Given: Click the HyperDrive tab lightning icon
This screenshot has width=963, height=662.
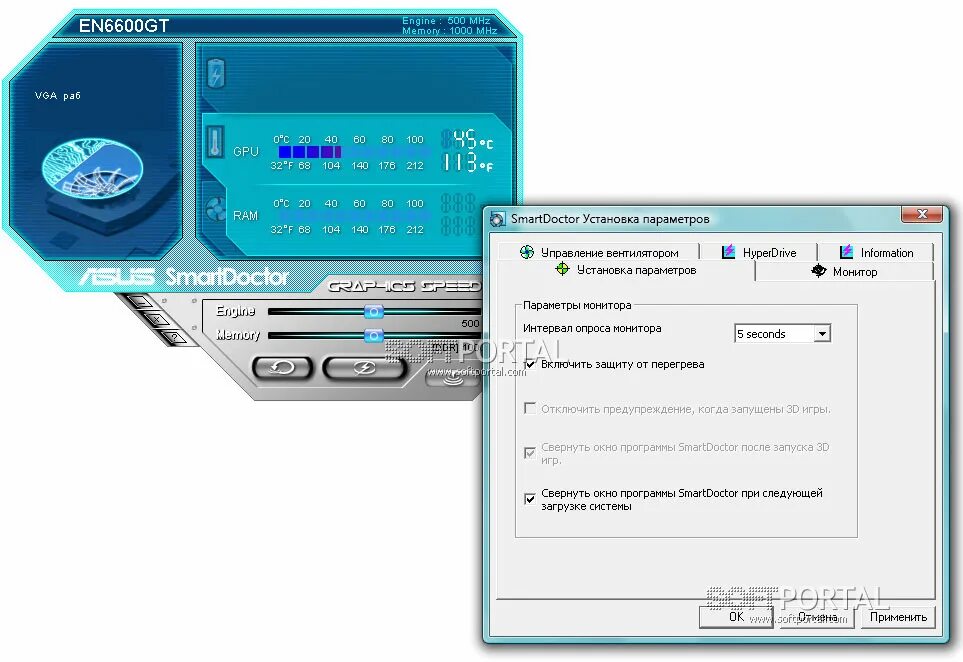Looking at the screenshot, I should pyautogui.click(x=728, y=252).
